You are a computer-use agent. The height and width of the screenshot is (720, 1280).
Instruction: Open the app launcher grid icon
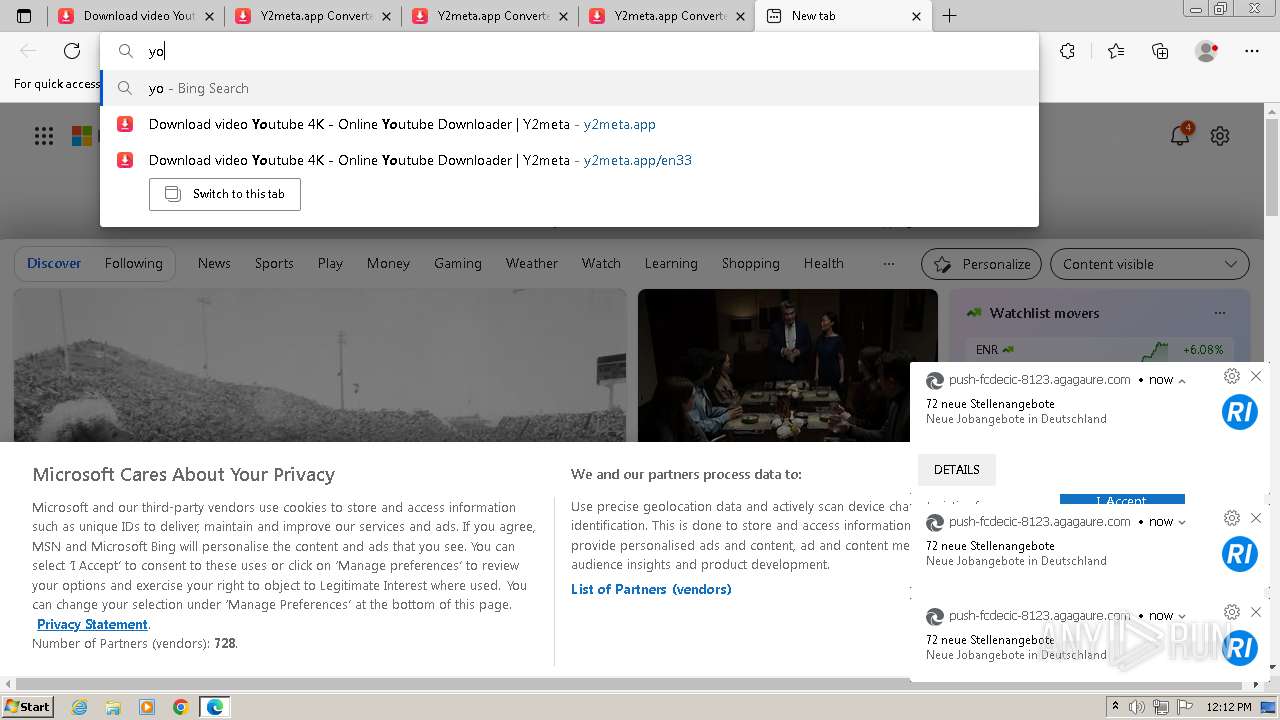point(44,136)
